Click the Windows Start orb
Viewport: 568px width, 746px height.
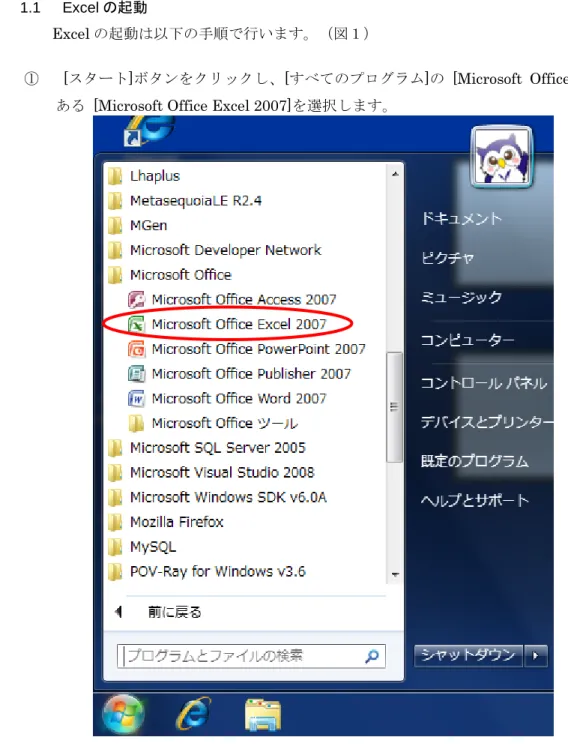tap(123, 714)
